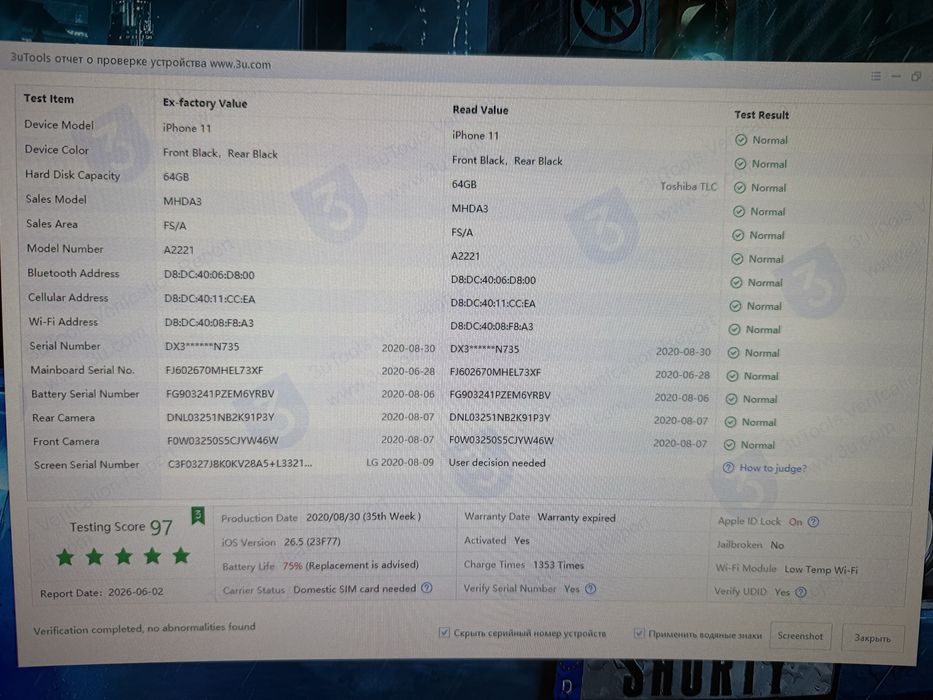Click the Normal check icon for Hard Disk Capacity
933x700 pixels.
(740, 188)
